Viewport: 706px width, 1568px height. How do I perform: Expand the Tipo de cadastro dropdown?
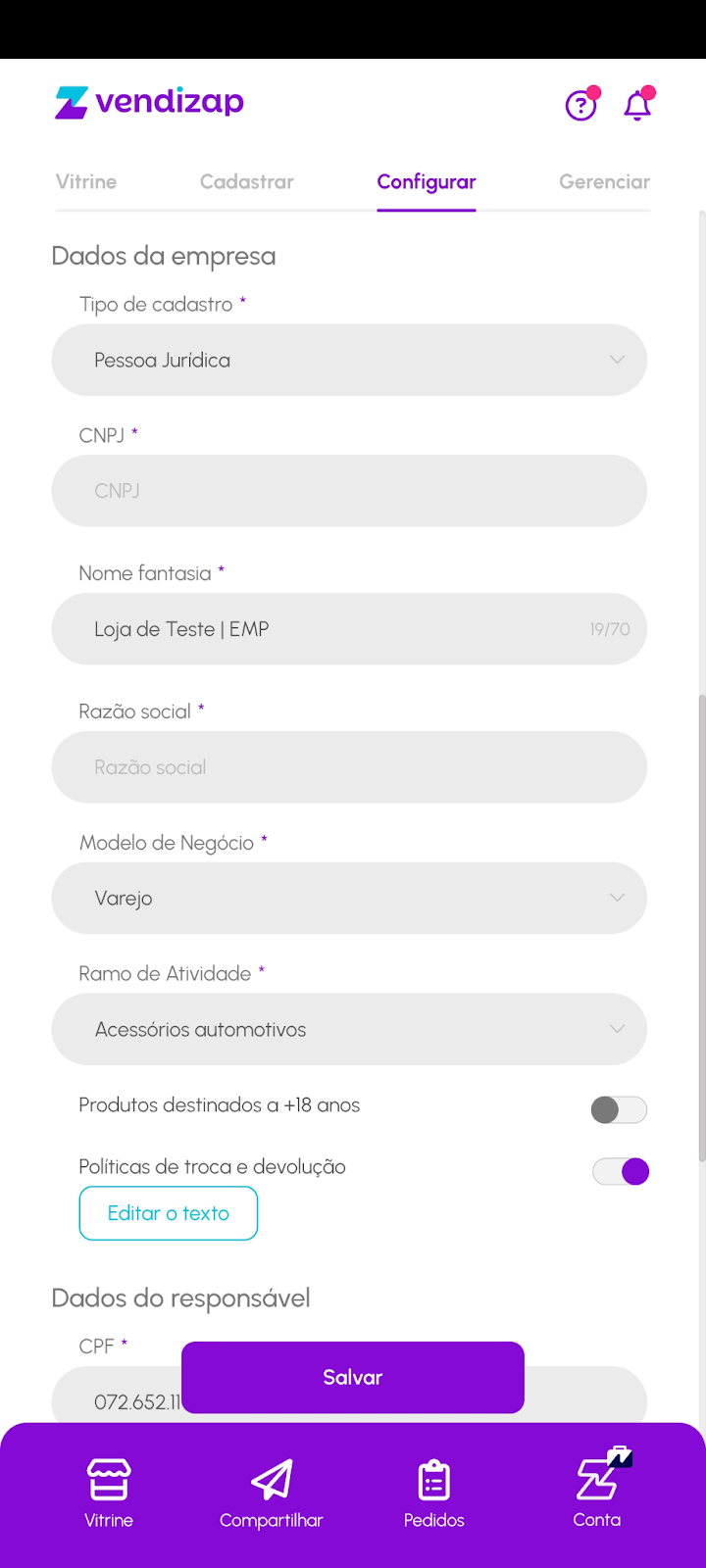point(349,360)
